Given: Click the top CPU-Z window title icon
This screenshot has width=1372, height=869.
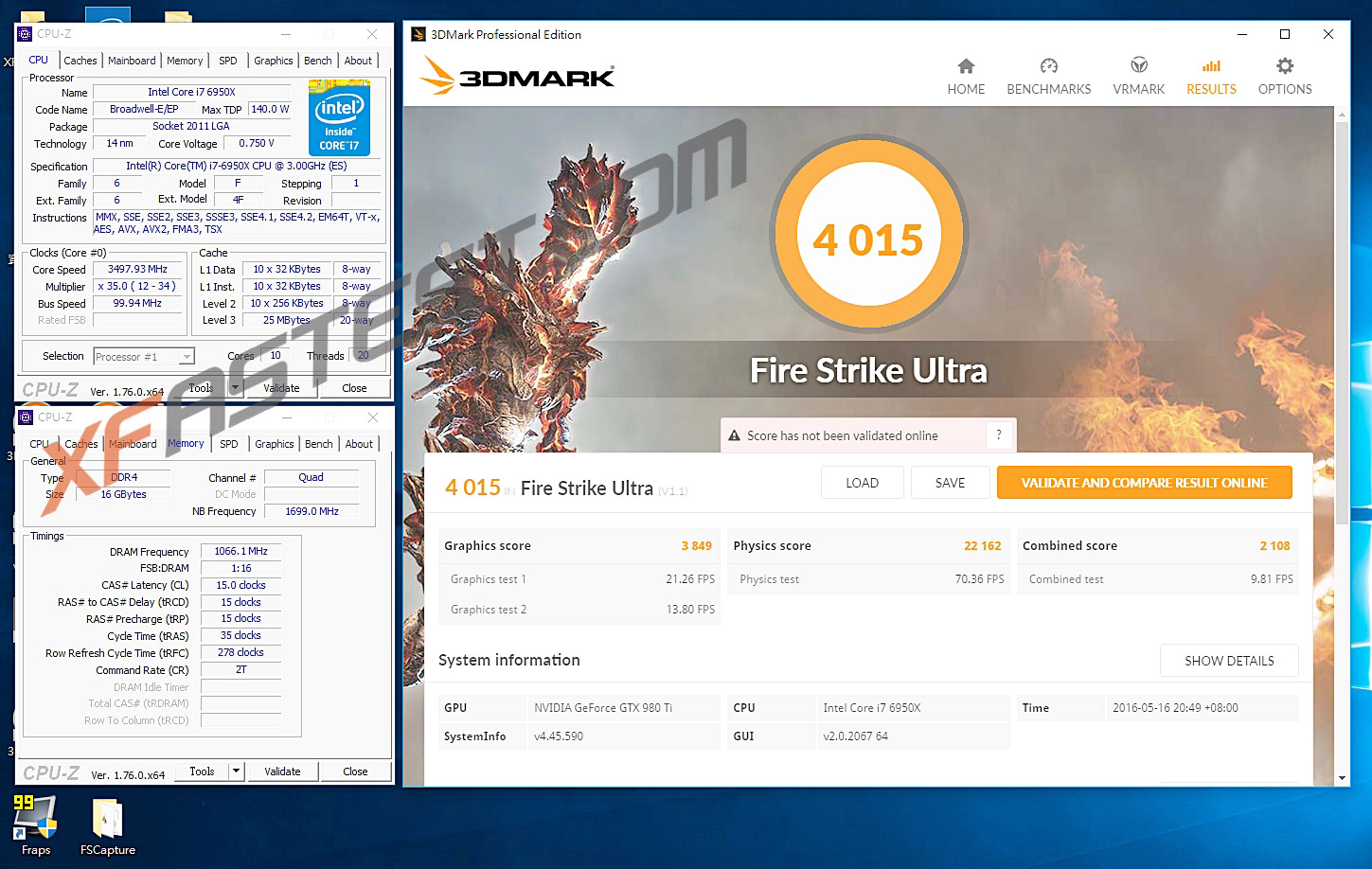Looking at the screenshot, I should click(26, 34).
